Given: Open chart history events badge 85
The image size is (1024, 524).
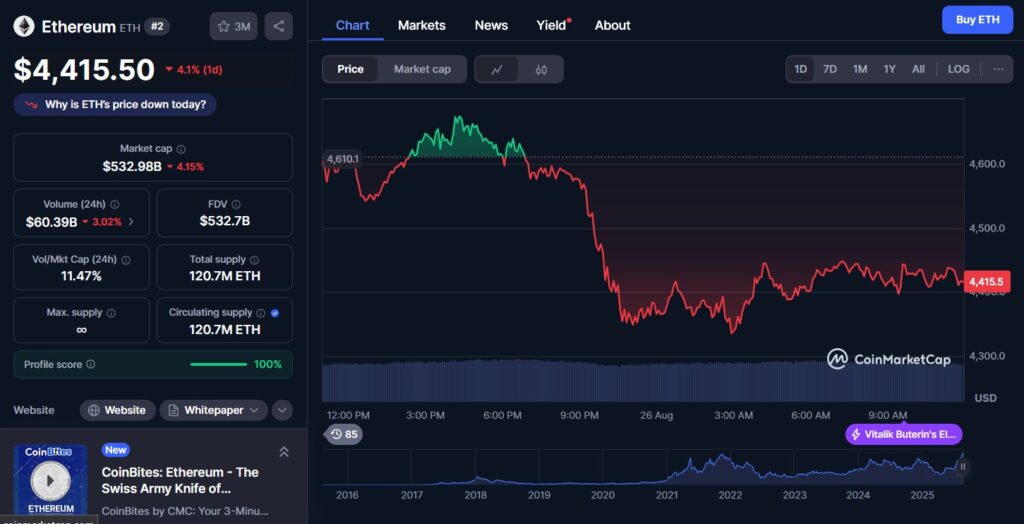Looking at the screenshot, I should [x=344, y=434].
